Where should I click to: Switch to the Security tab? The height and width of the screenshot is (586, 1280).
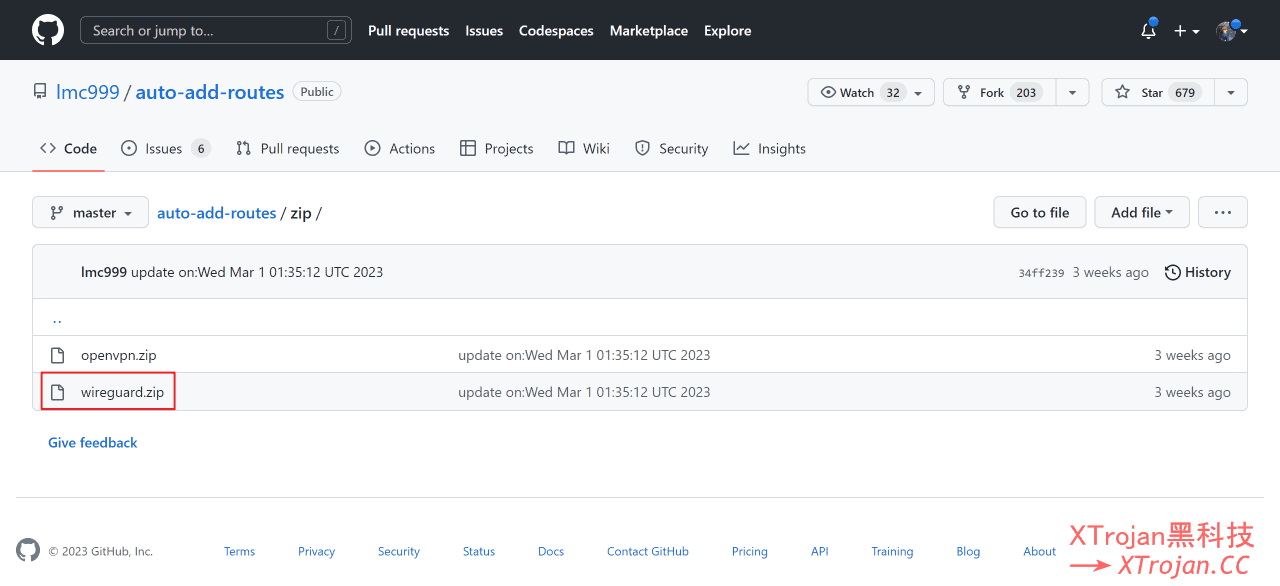click(671, 148)
